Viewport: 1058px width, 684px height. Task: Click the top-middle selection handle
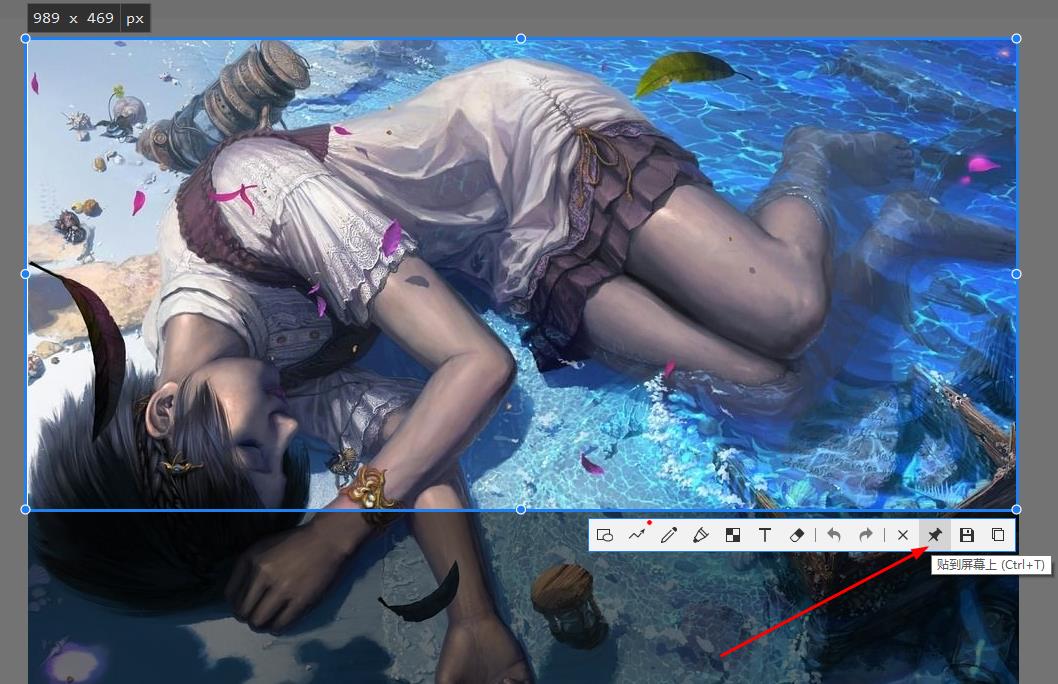tap(521, 38)
